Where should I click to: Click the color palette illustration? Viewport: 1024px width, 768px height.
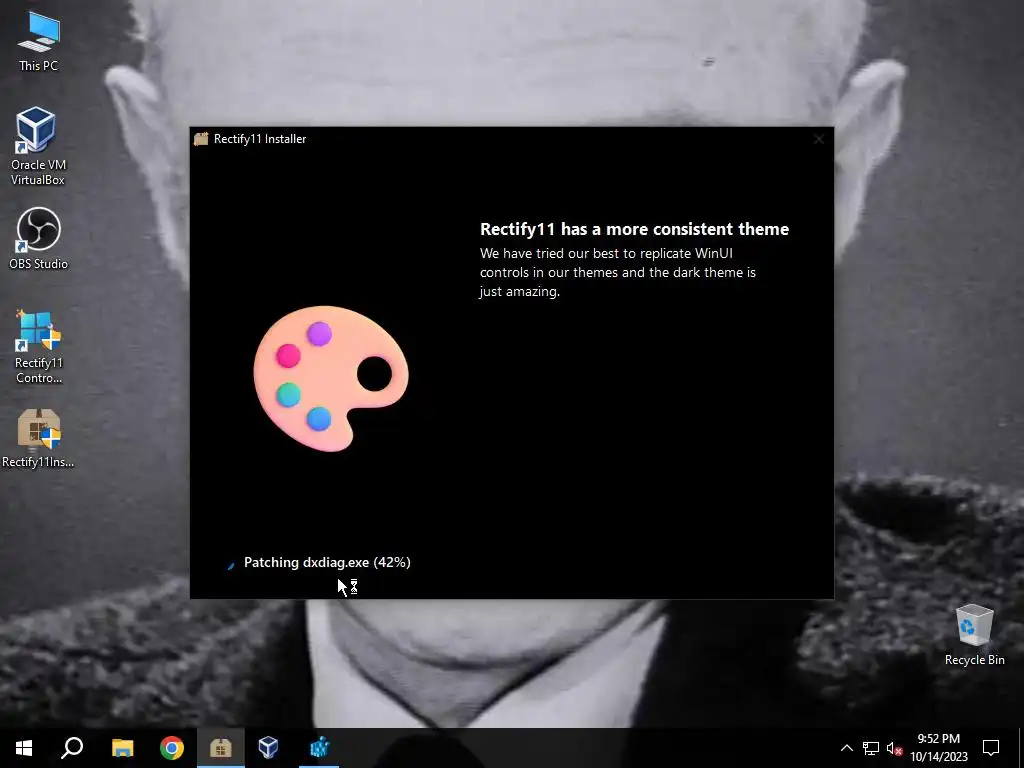pyautogui.click(x=331, y=378)
